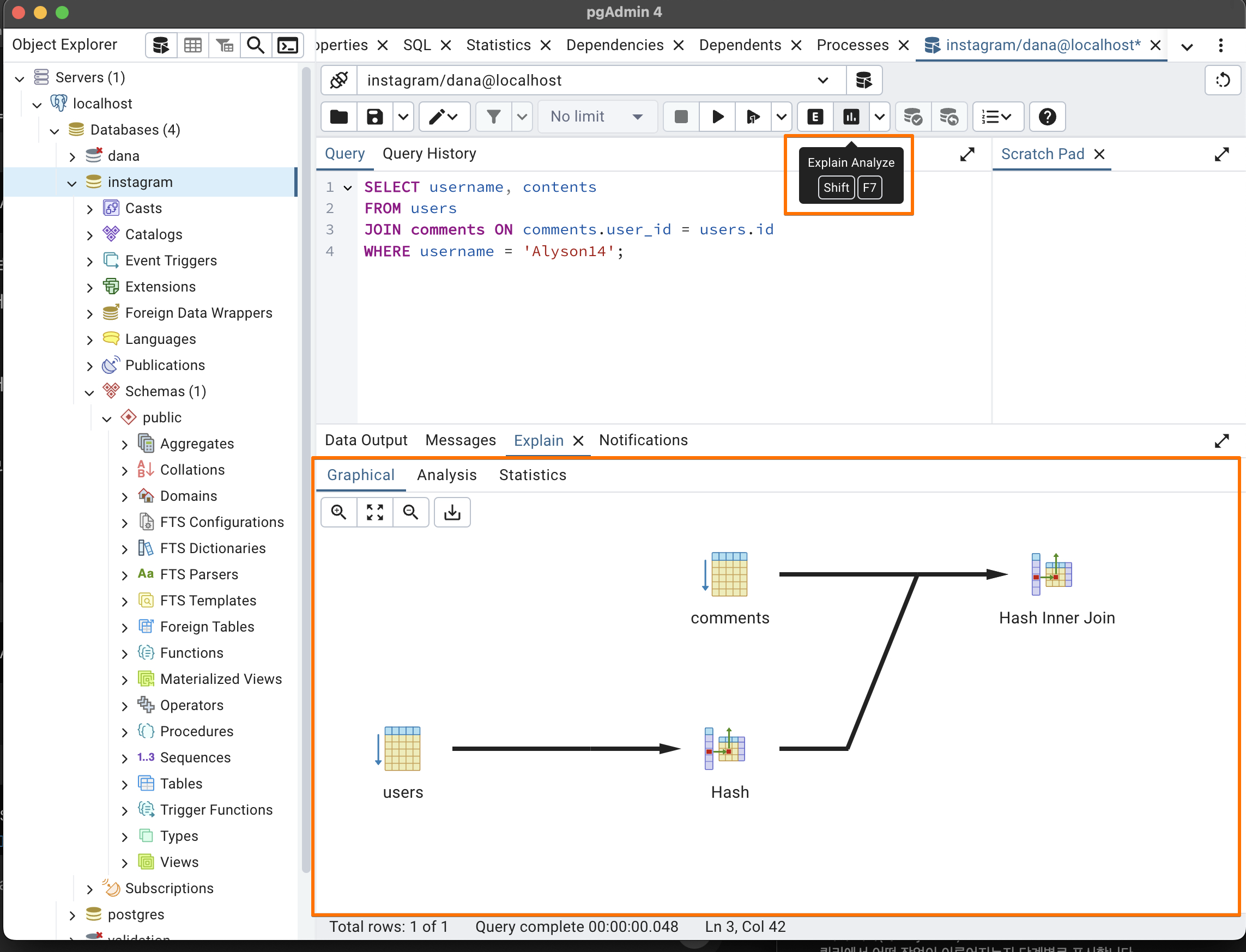Open View Data table icon in Object Explorer

193,45
